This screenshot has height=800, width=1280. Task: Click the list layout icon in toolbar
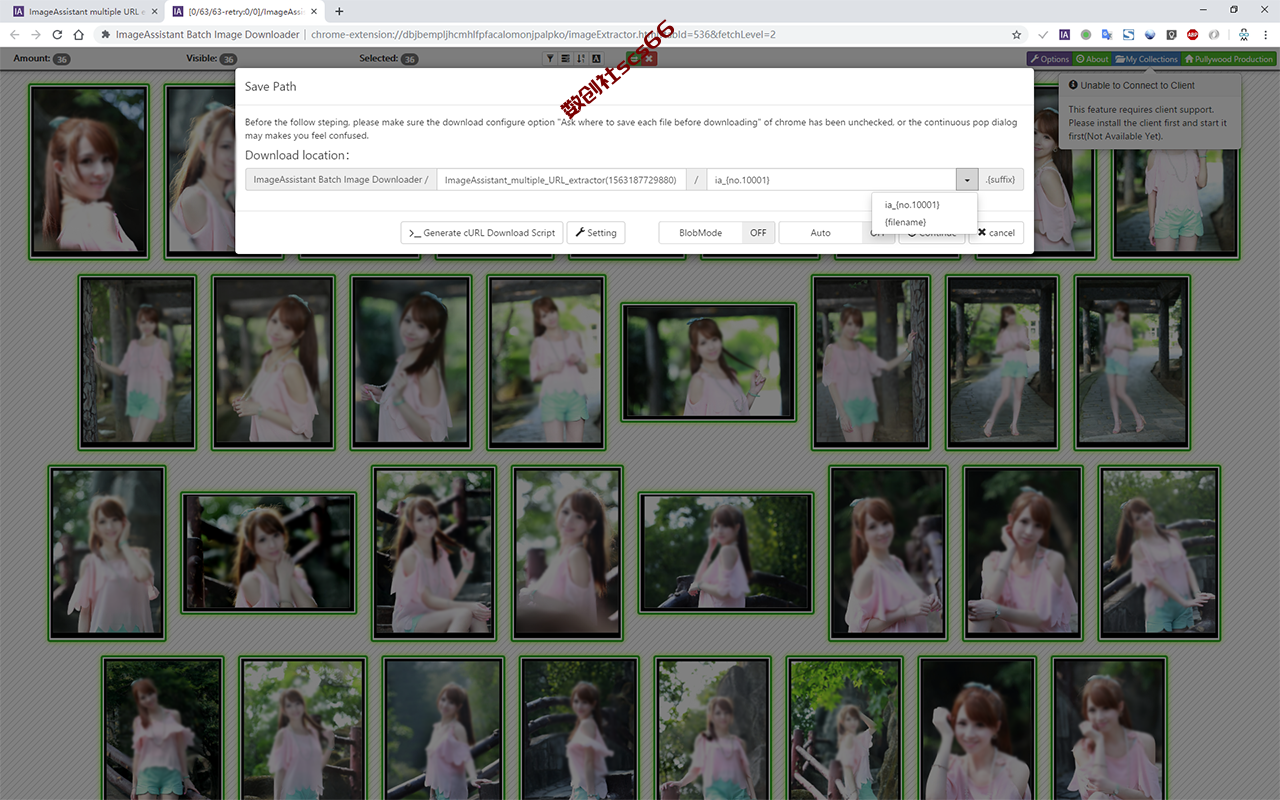tap(565, 59)
